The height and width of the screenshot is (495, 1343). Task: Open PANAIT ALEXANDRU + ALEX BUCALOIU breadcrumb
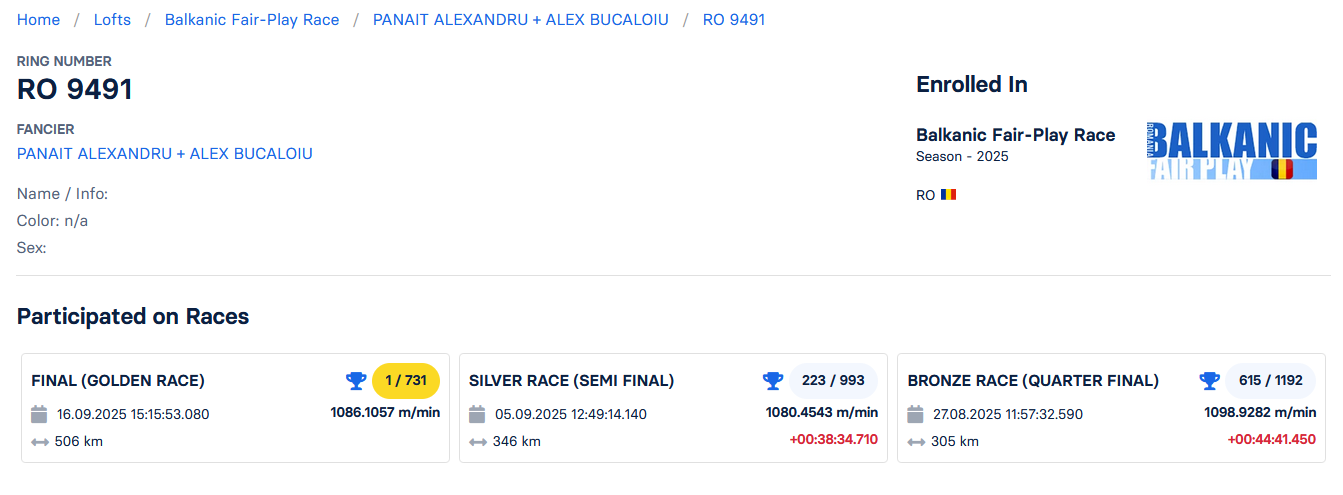click(521, 20)
